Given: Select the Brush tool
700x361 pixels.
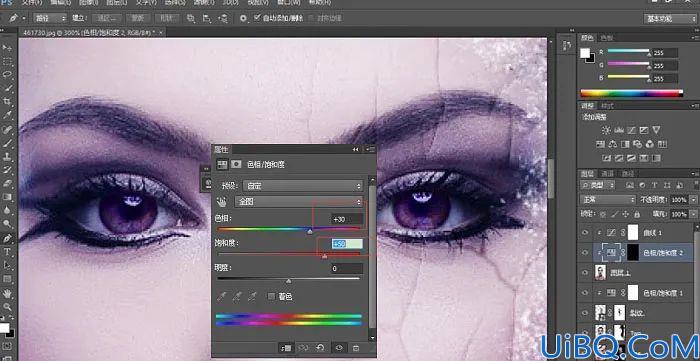Looking at the screenshot, I should (7, 143).
